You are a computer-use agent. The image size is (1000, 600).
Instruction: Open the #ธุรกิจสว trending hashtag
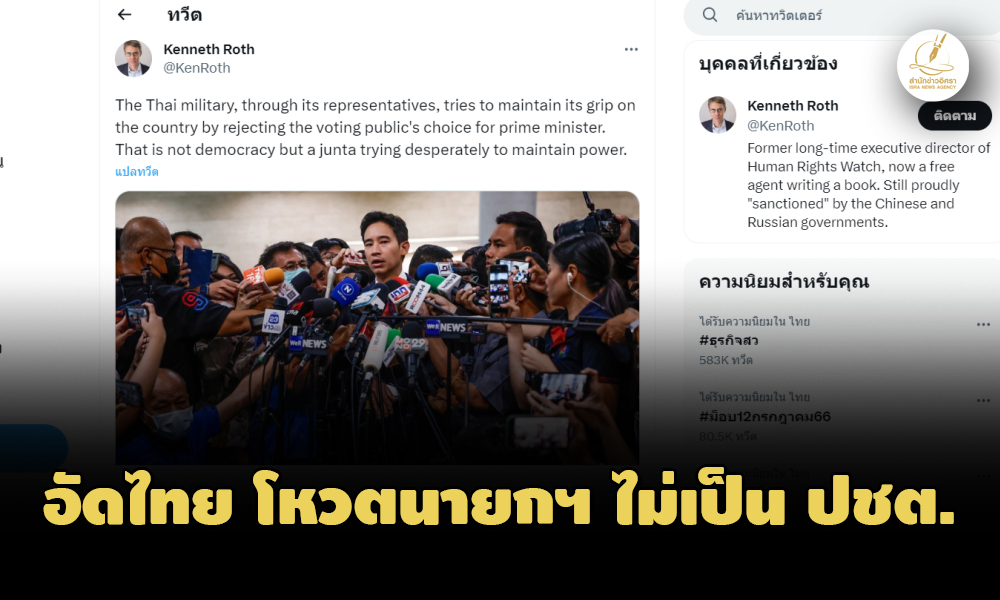(728, 340)
